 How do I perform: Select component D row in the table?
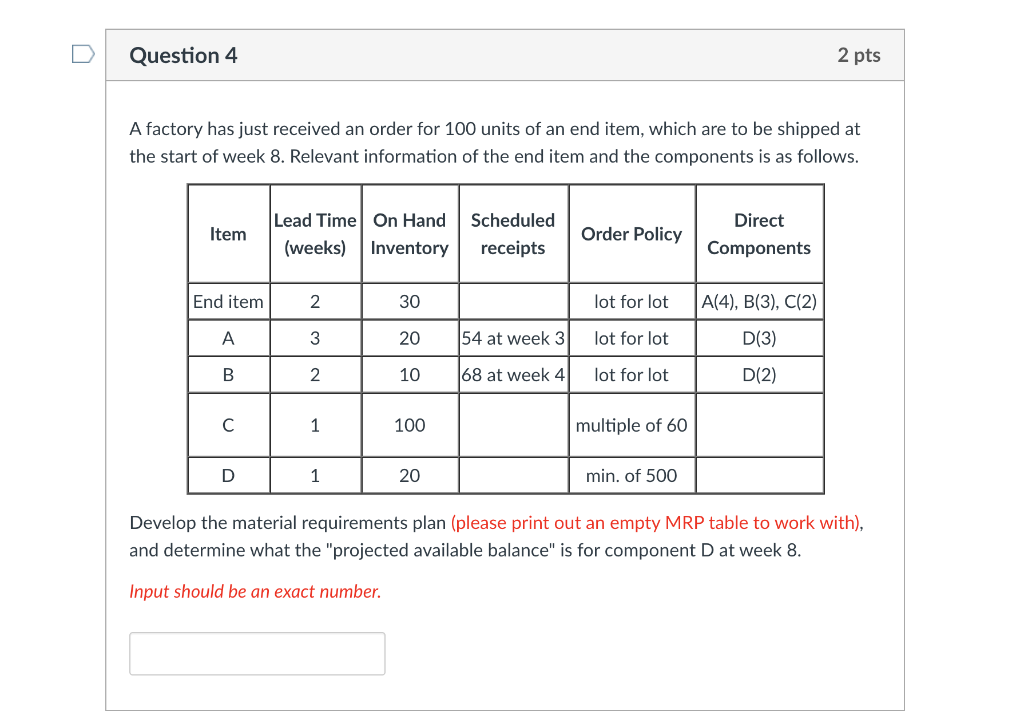(x=228, y=475)
